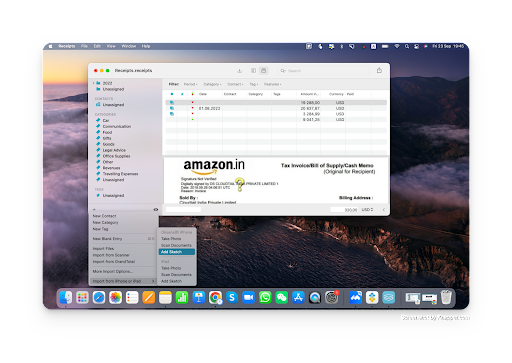Switch to split list-and-preview view
This screenshot has width=512, height=363.
(263, 71)
